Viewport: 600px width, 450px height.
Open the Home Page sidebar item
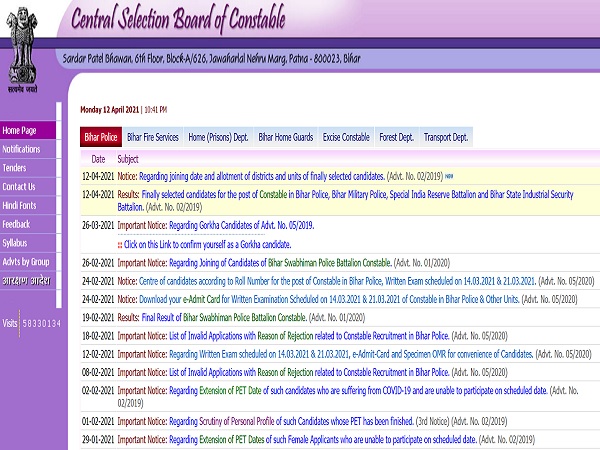click(x=19, y=130)
